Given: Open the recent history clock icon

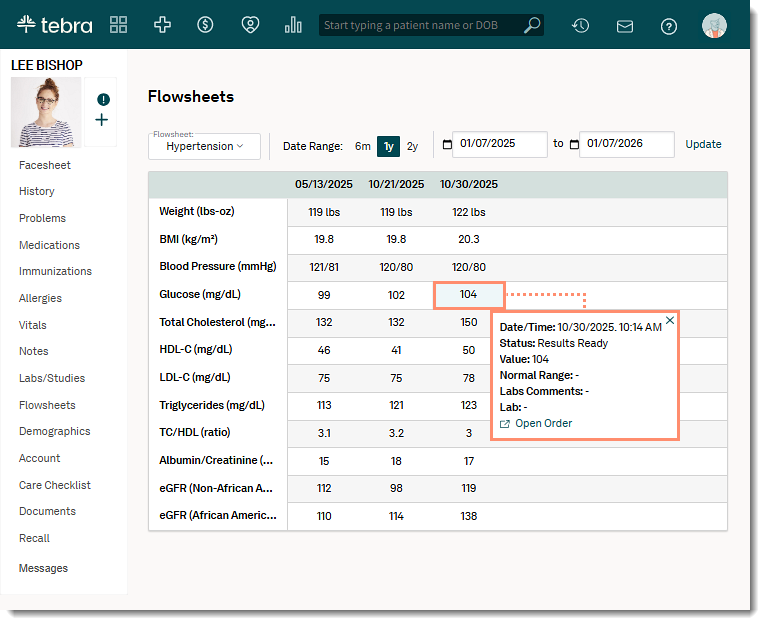Looking at the screenshot, I should 580,26.
